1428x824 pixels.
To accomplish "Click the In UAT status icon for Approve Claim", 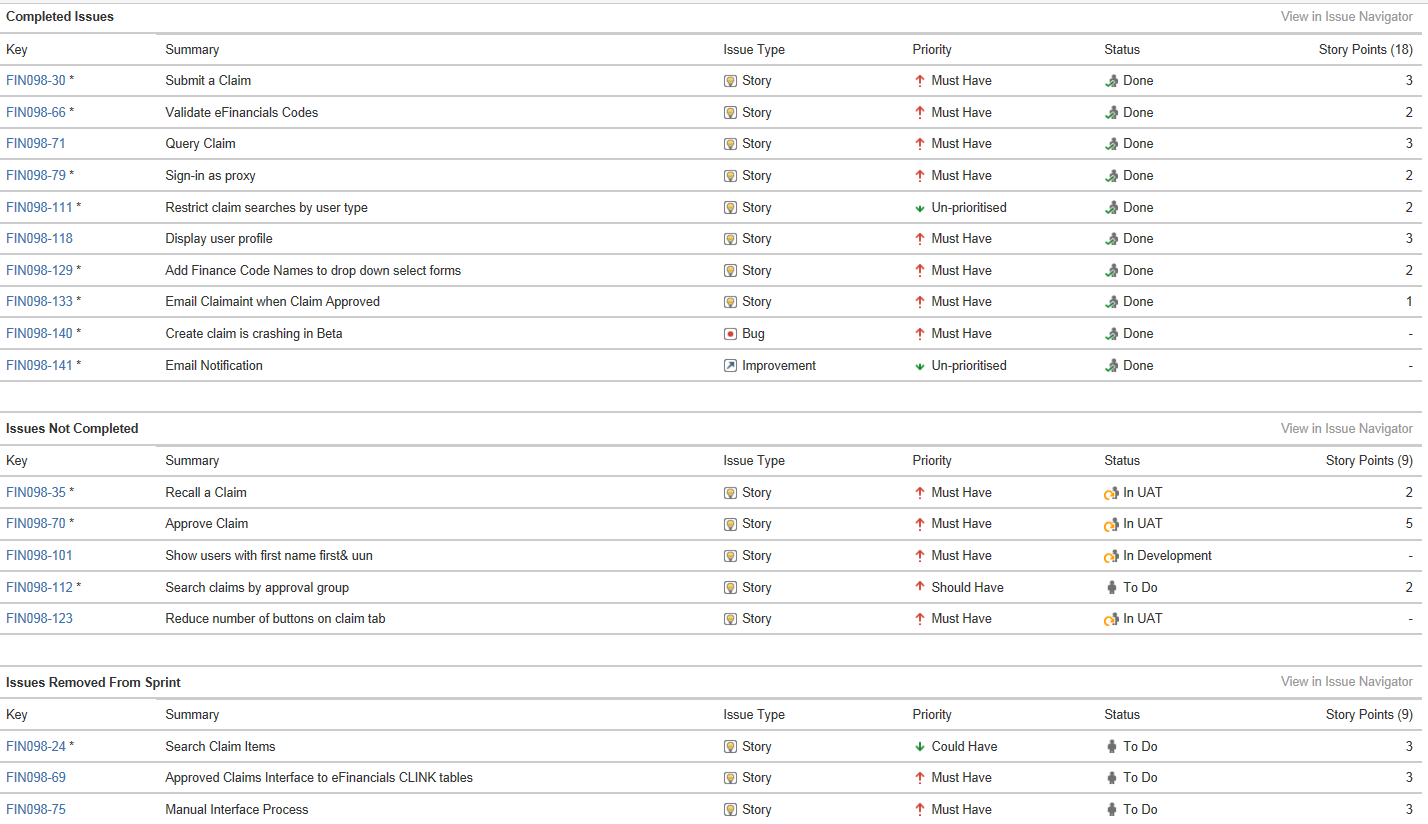I will click(1111, 524).
